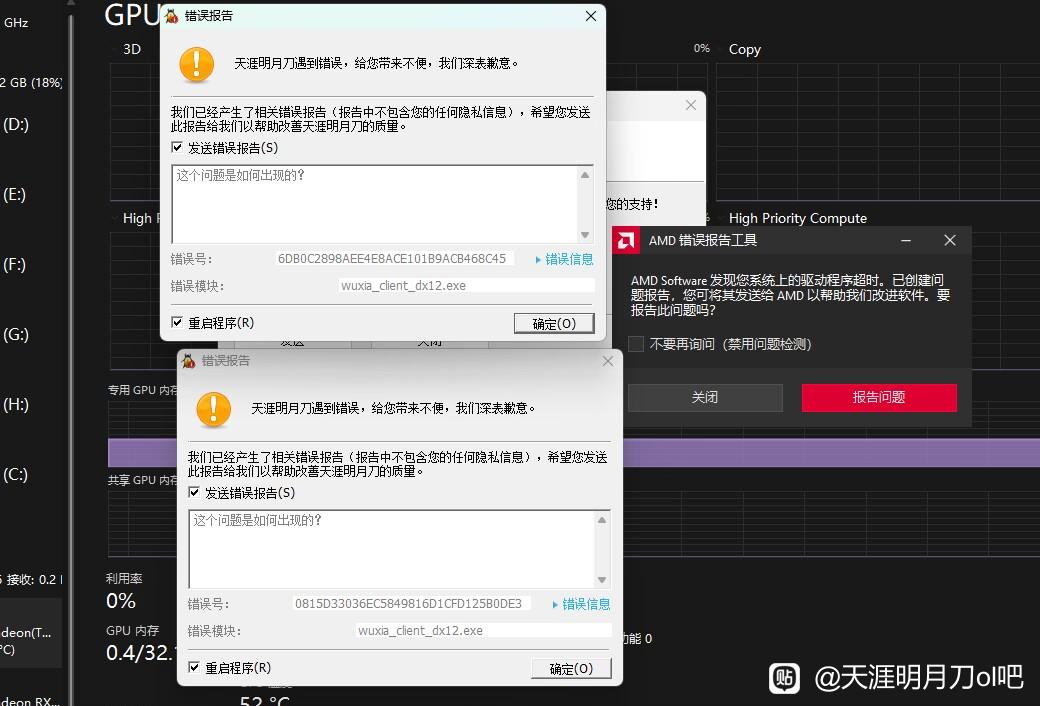Click the 错误模块 field in the 0815D dialog
Image resolution: width=1040 pixels, height=706 pixels.
[x=484, y=631]
